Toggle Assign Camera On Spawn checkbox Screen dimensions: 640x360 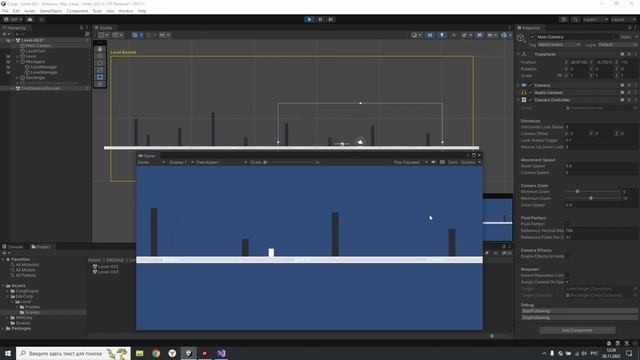click(x=567, y=282)
